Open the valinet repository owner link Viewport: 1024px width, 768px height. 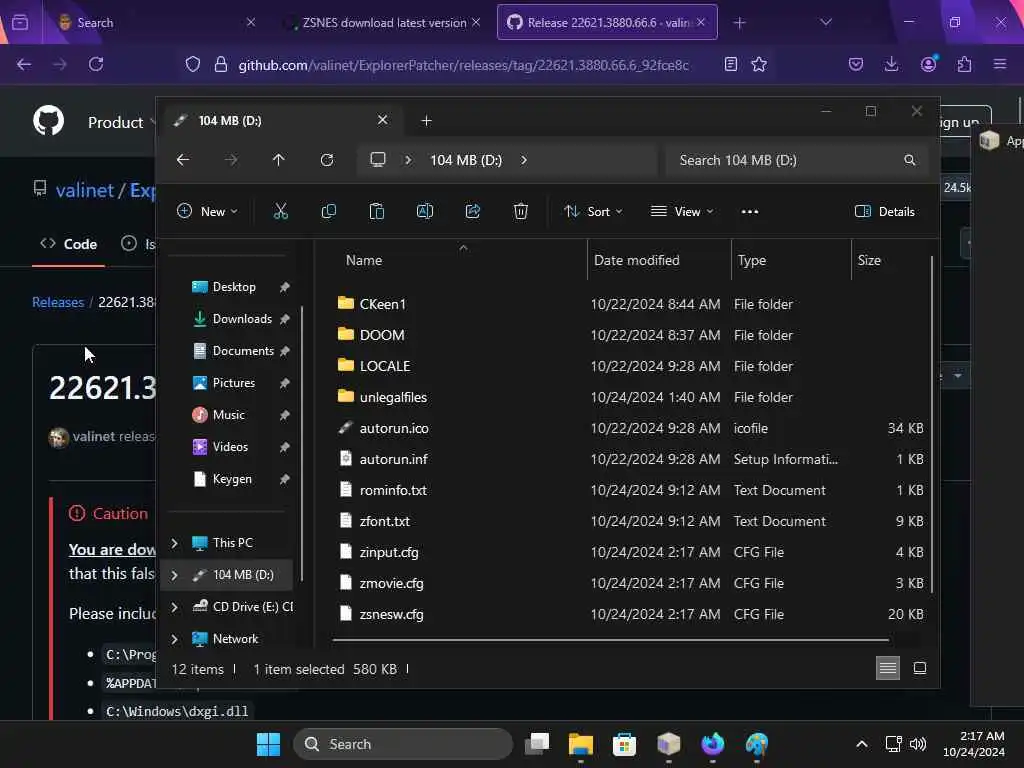84,191
